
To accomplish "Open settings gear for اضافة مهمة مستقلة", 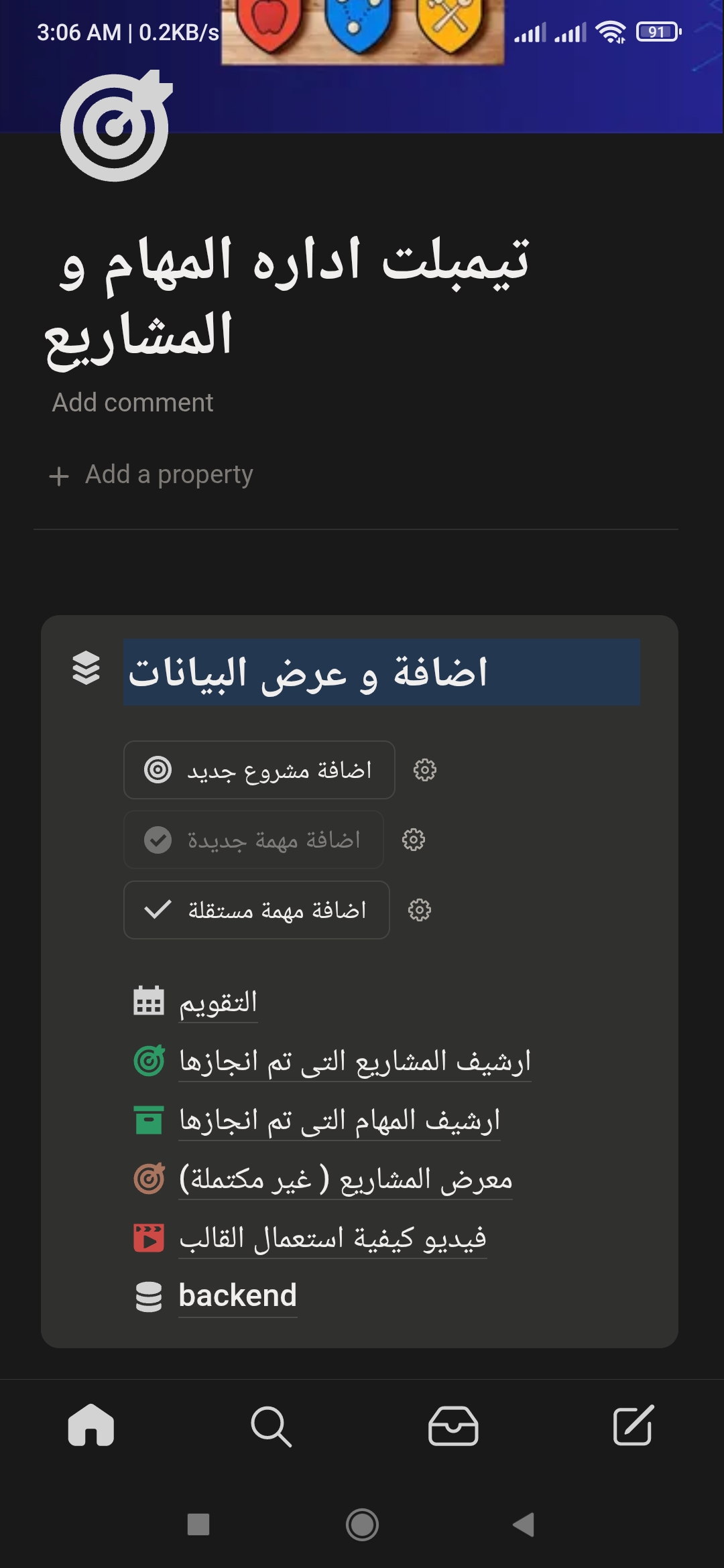I will point(420,910).
